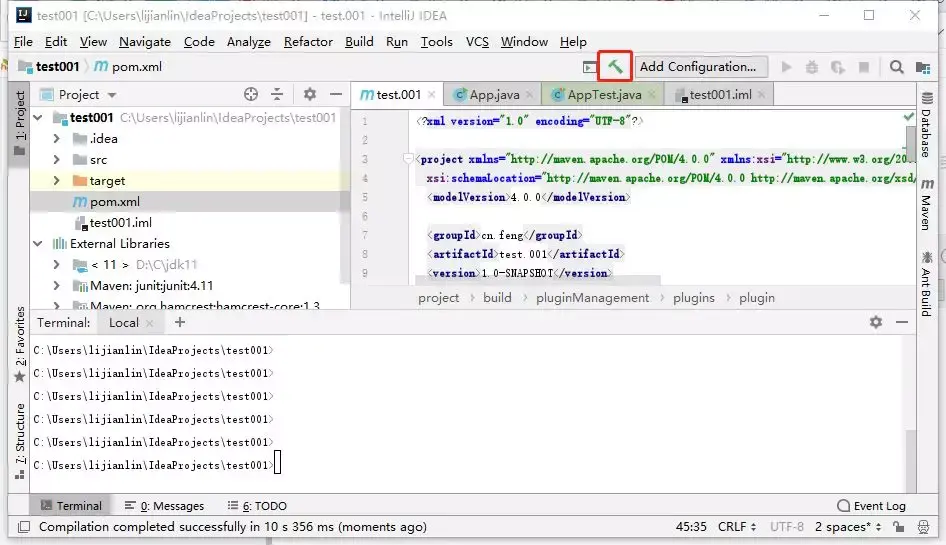Open the Structure side tool window

(x=20, y=441)
